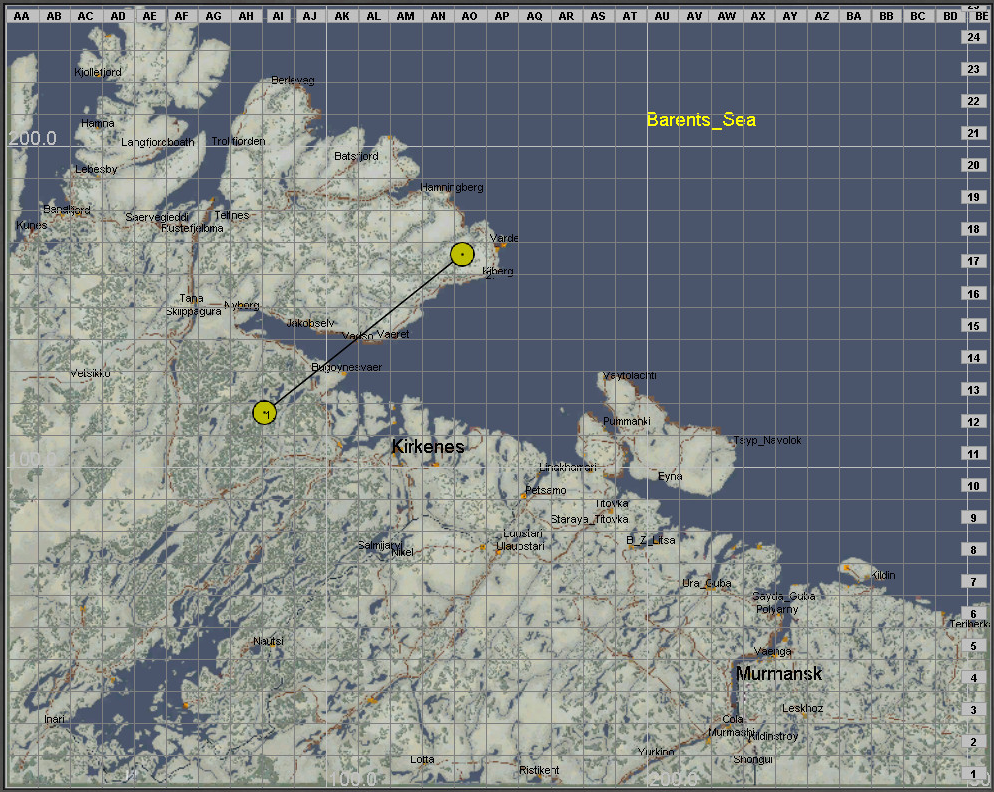The width and height of the screenshot is (994, 792).
Task: Click the Bugoynes:vaer label
Action: pyautogui.click(x=346, y=367)
